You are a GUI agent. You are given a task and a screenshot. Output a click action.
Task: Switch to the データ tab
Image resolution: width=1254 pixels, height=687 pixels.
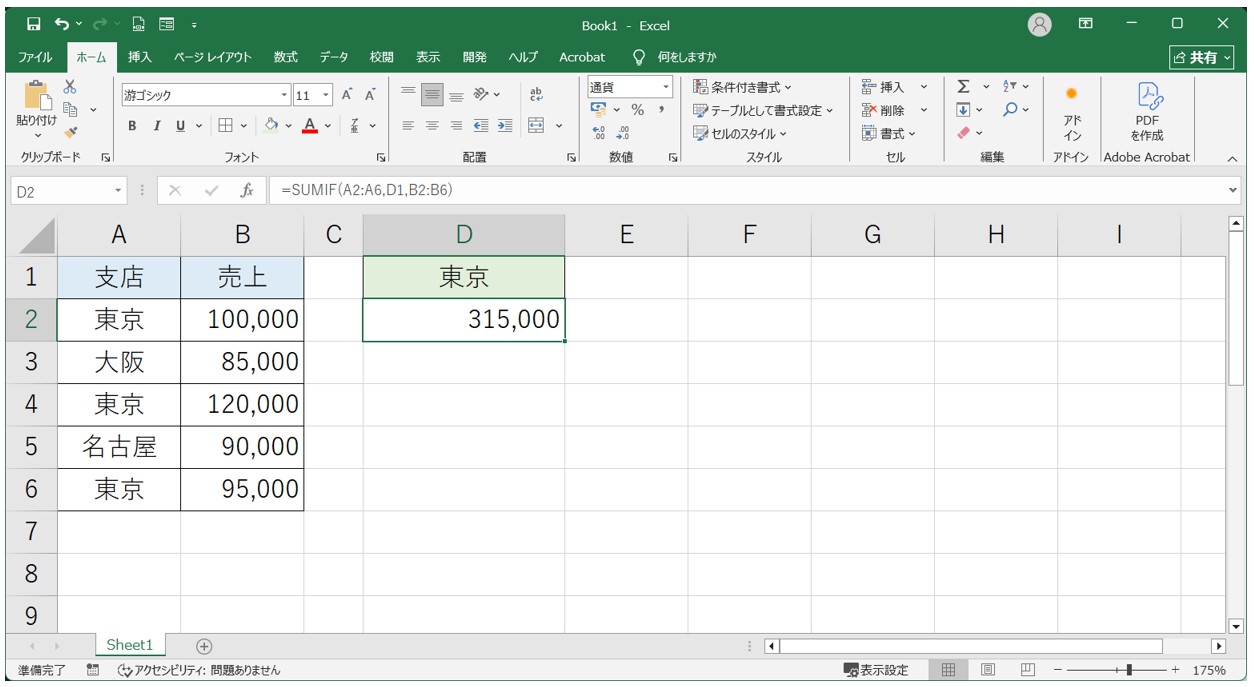click(334, 57)
